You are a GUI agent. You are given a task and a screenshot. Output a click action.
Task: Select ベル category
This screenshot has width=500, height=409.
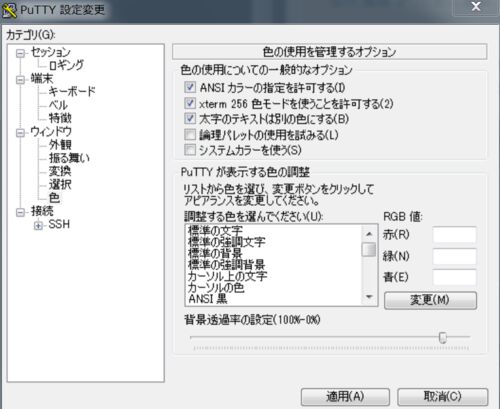[58, 105]
